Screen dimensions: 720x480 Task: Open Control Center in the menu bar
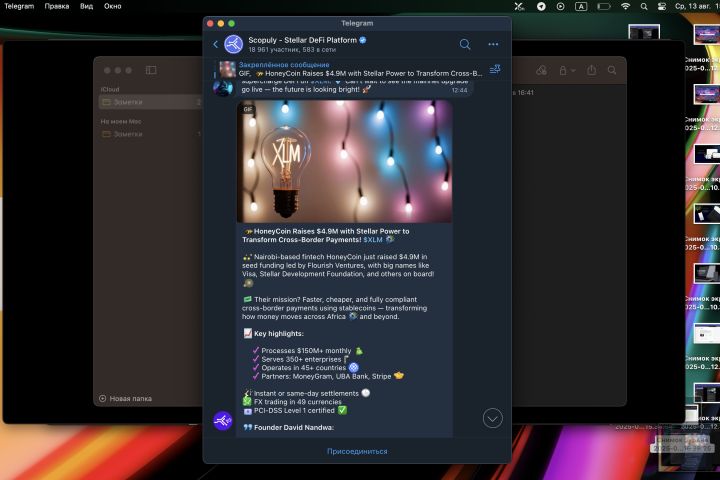click(662, 6)
